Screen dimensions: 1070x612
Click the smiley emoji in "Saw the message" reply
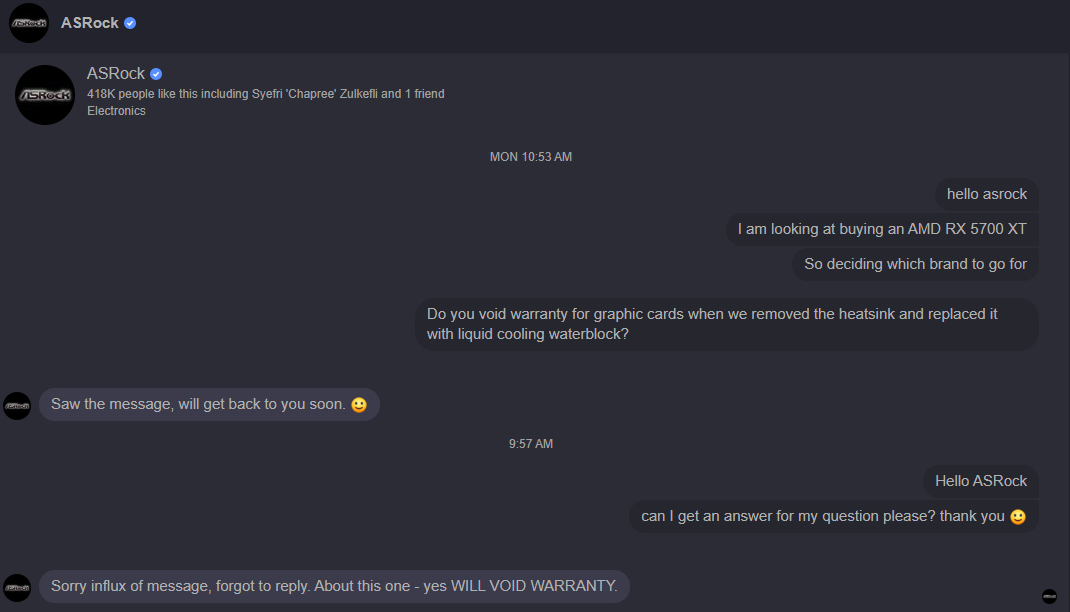click(x=359, y=405)
